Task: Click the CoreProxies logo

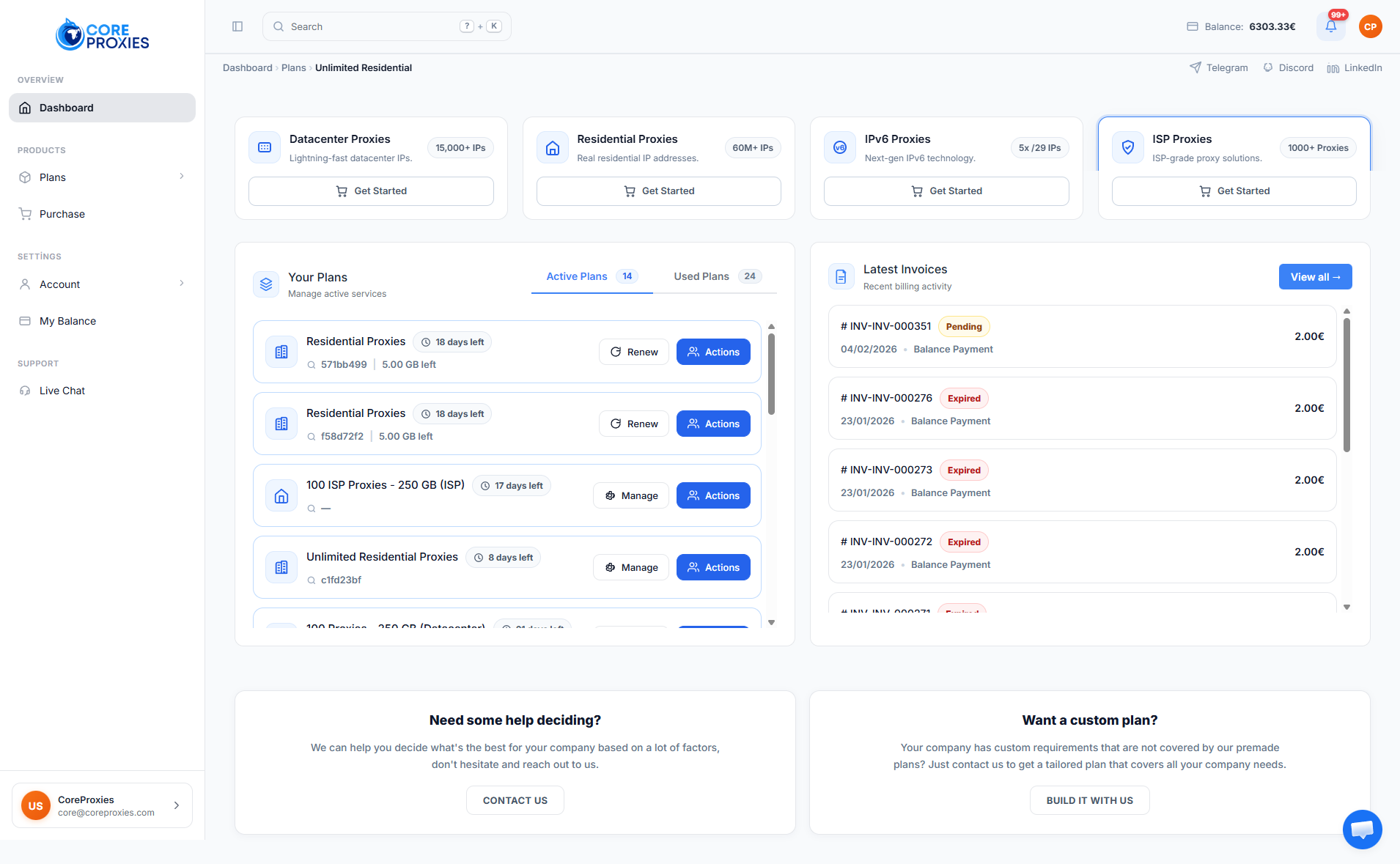Action: click(x=101, y=34)
